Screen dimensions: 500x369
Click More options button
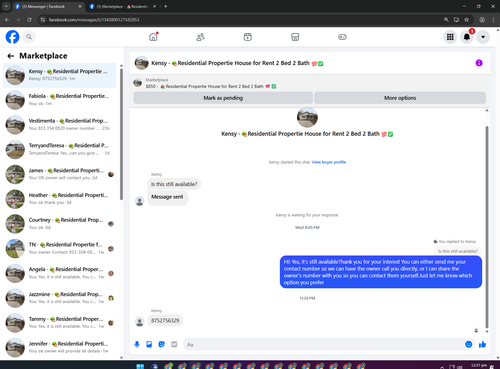[x=400, y=98]
